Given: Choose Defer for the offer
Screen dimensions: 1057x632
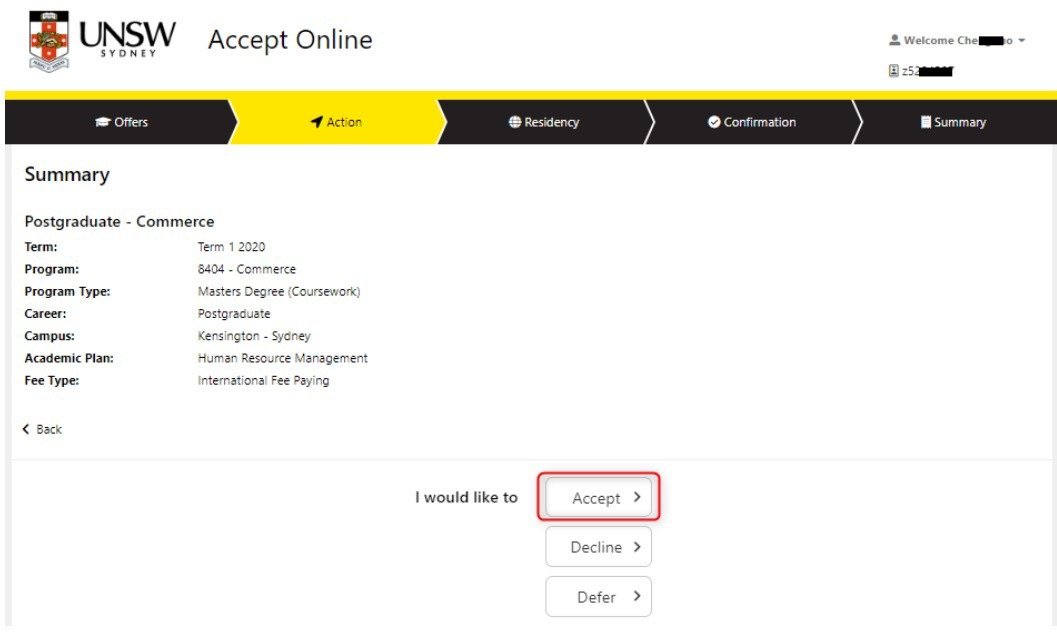Looking at the screenshot, I should click(x=597, y=597).
